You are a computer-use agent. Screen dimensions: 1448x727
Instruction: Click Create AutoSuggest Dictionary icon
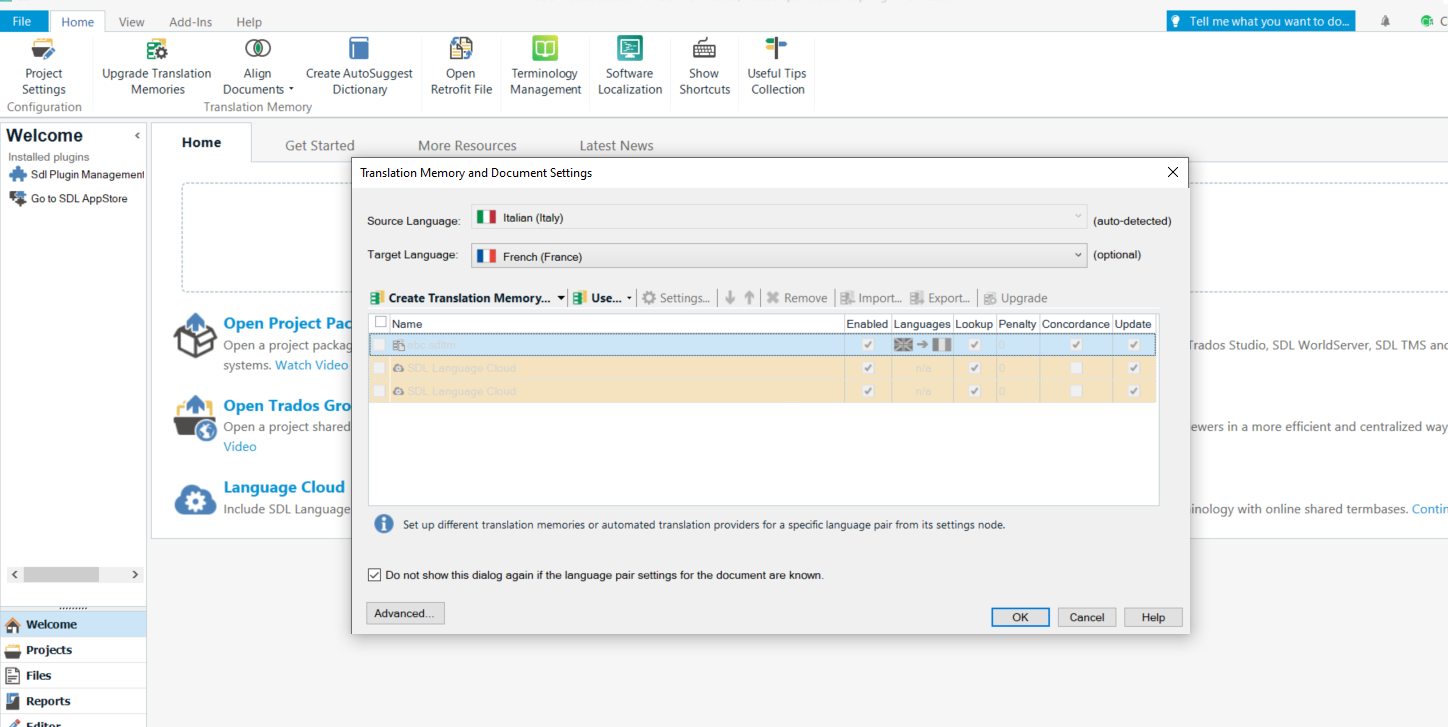click(x=359, y=49)
